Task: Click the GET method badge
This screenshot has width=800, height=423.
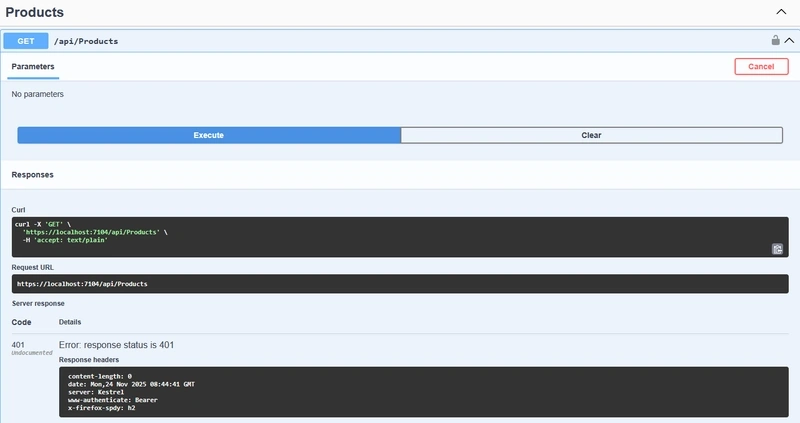Action: click(x=26, y=41)
